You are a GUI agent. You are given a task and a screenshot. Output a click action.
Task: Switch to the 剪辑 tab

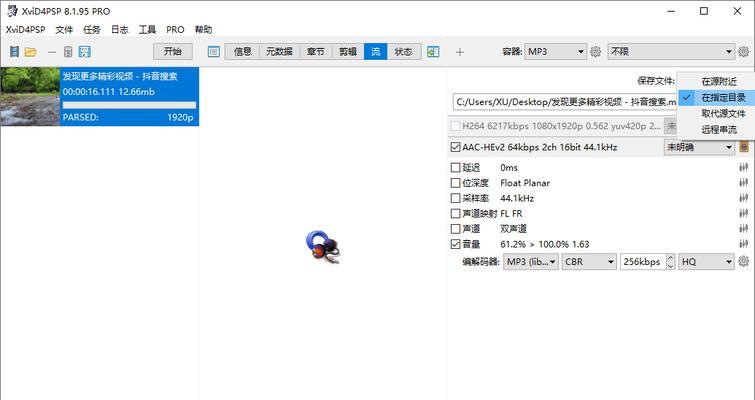(348, 52)
